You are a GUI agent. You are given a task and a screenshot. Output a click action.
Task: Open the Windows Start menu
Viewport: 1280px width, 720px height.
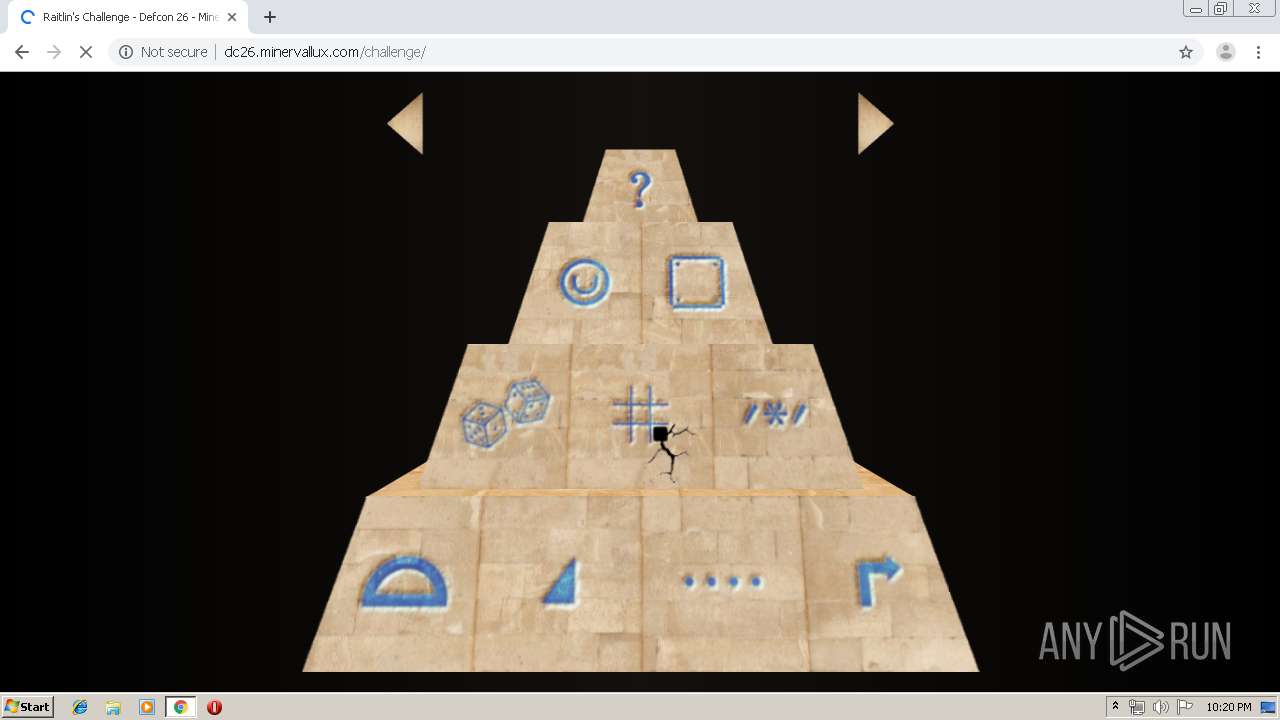click(x=28, y=706)
